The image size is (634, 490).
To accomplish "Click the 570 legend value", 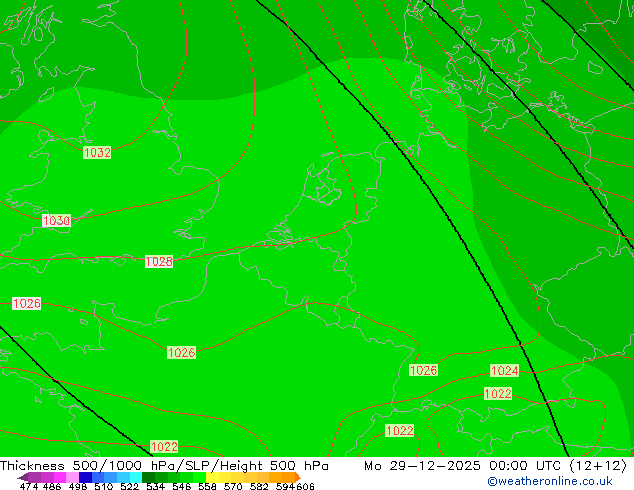I will pos(233,486).
